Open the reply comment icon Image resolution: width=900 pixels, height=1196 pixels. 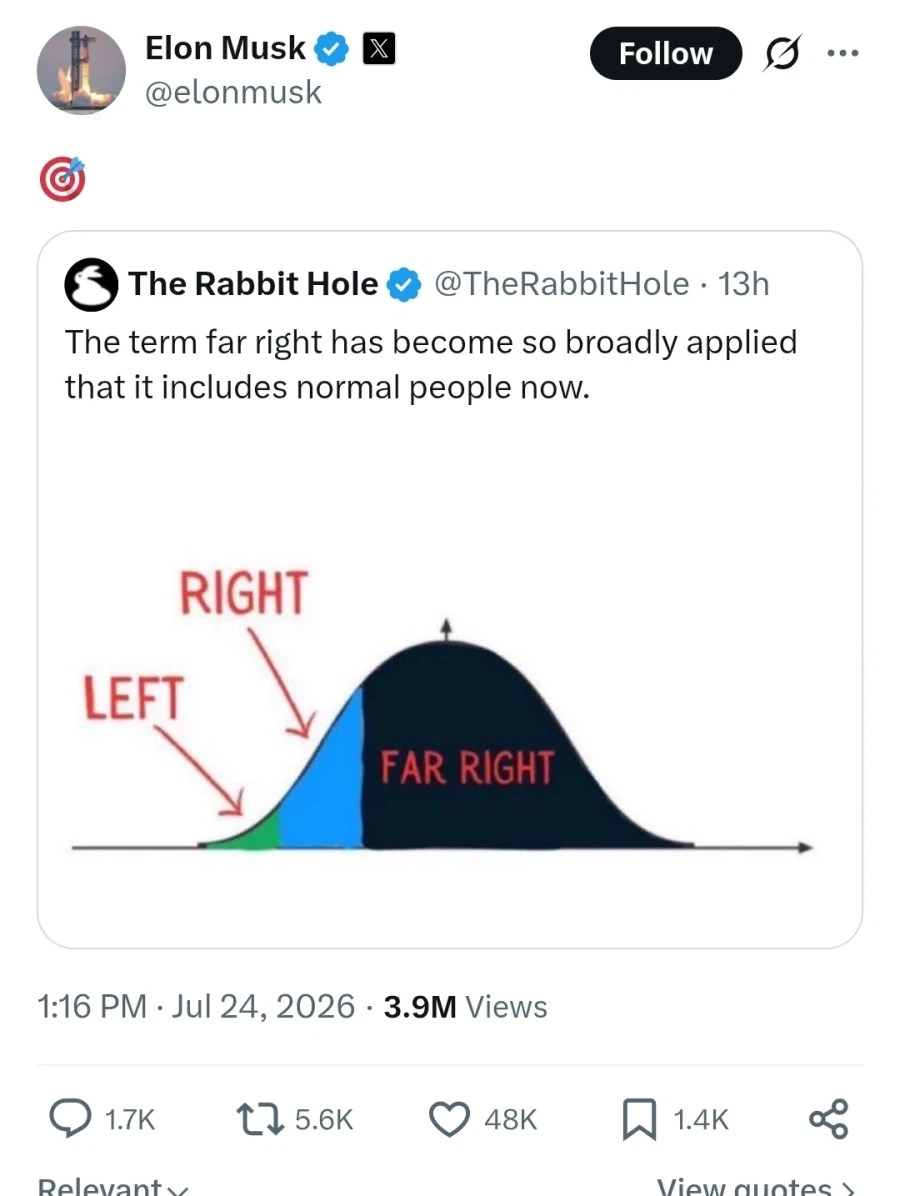pos(70,1118)
